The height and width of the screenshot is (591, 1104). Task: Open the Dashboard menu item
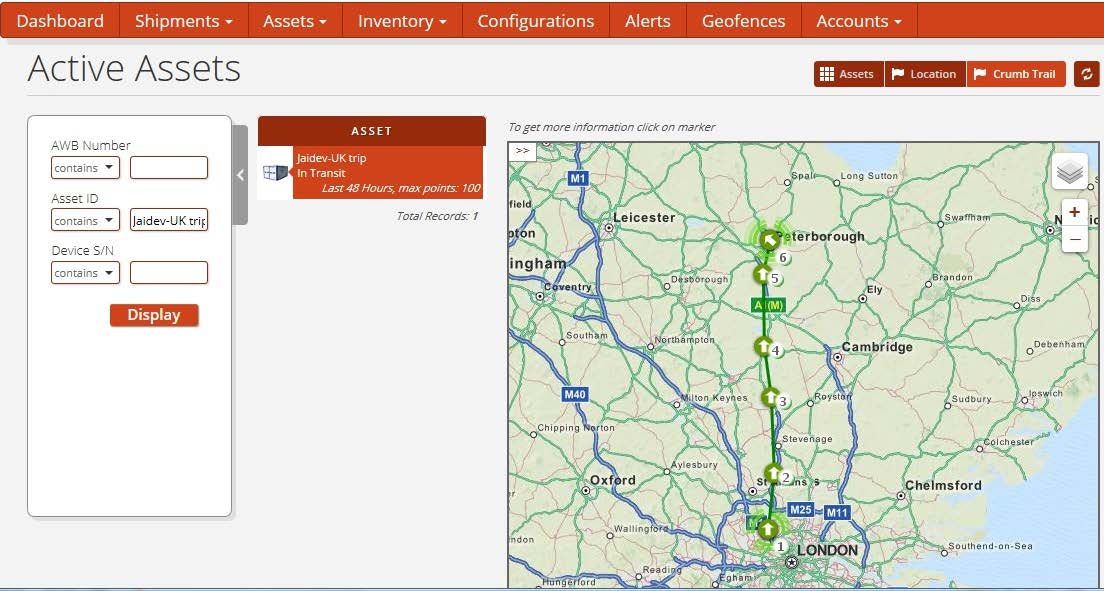(60, 21)
